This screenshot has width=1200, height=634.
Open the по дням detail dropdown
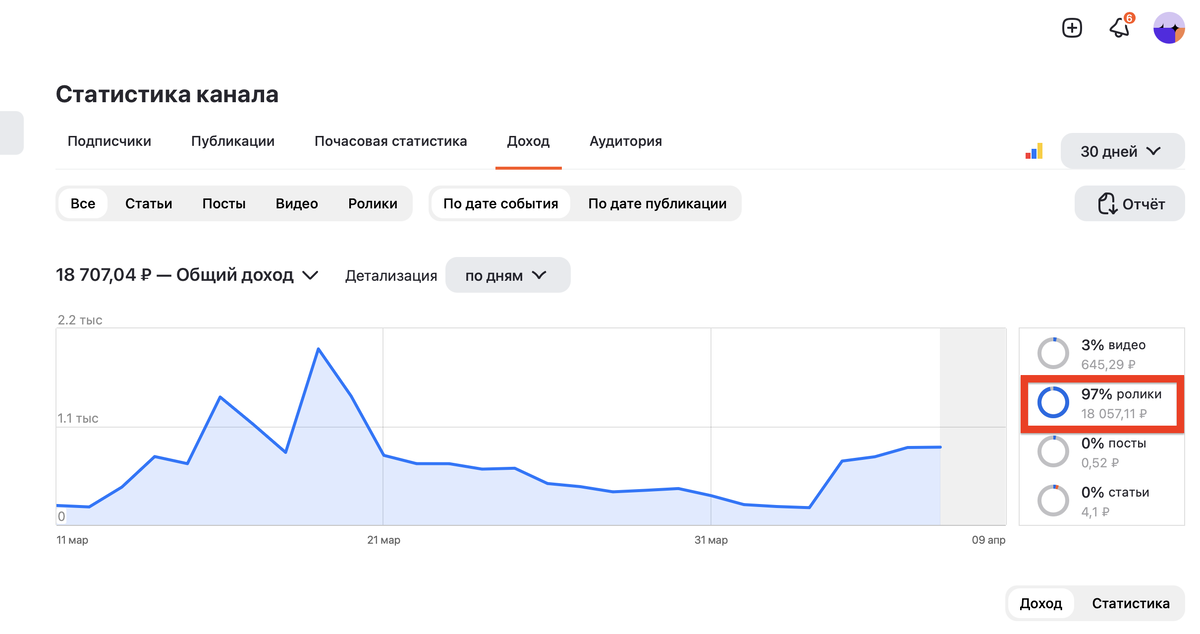click(x=507, y=274)
